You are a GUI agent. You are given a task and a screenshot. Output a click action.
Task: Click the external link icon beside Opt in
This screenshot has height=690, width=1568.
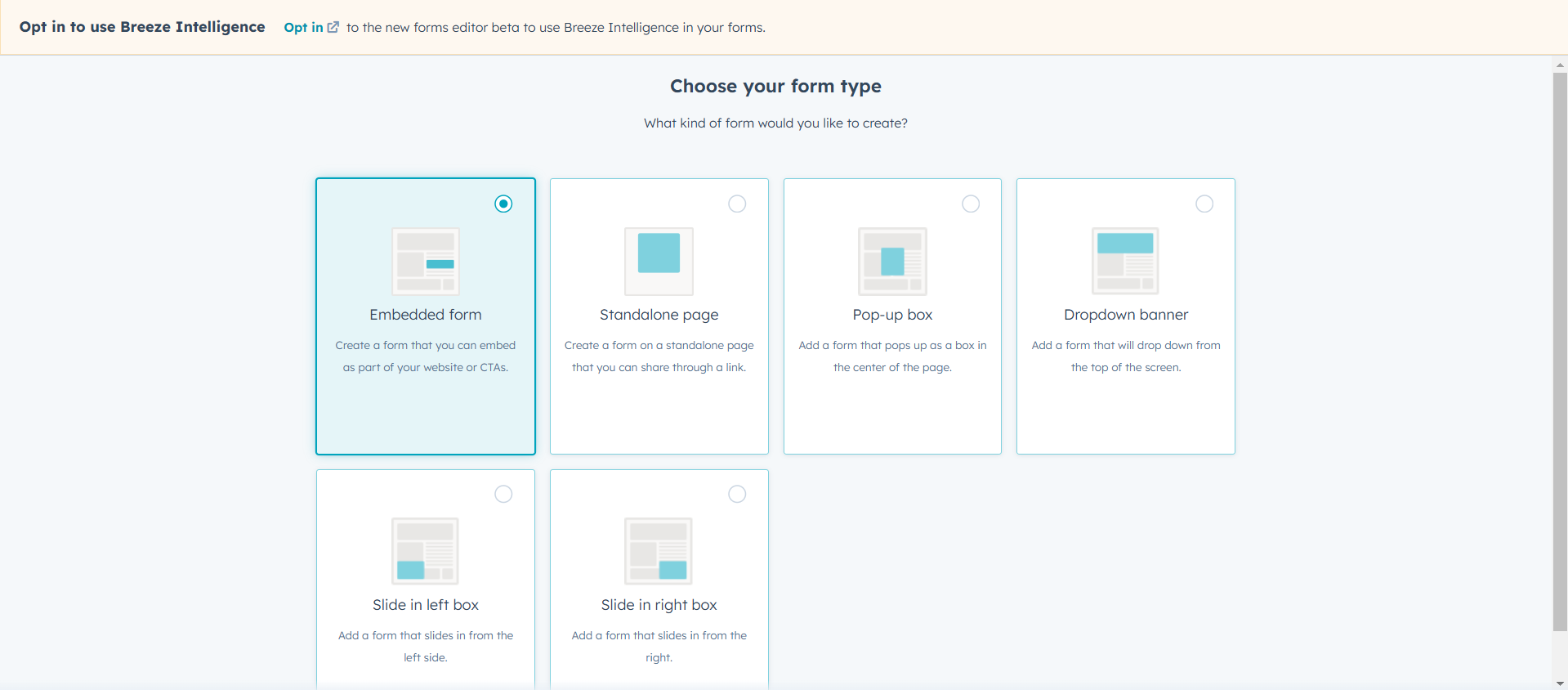click(333, 27)
